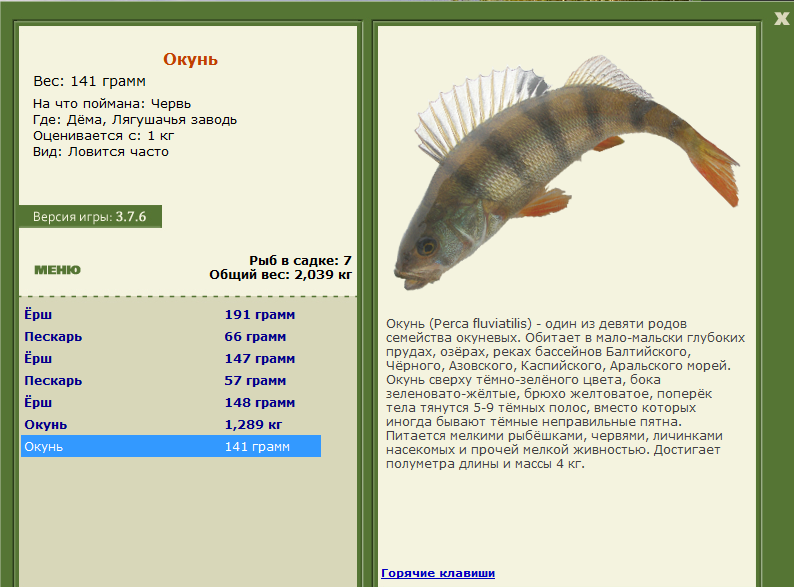Select the Ёрш 147 грамм row
Viewport: 794px width, 587px height.
[171, 359]
